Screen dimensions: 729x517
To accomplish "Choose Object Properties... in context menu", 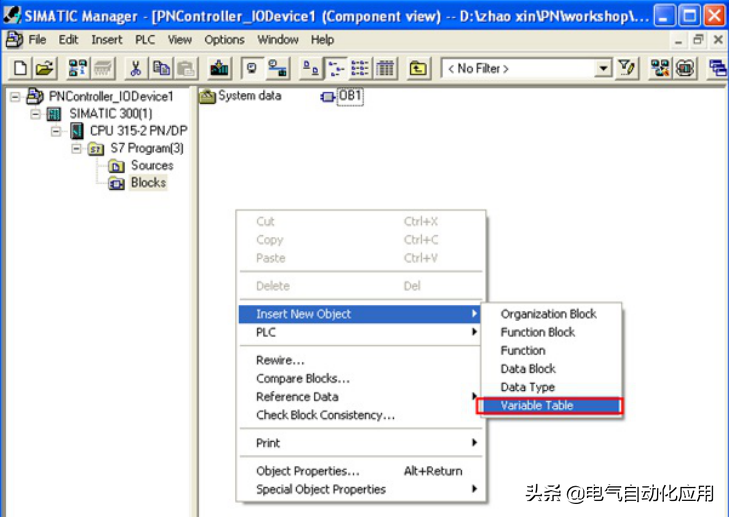I will click(x=359, y=471).
